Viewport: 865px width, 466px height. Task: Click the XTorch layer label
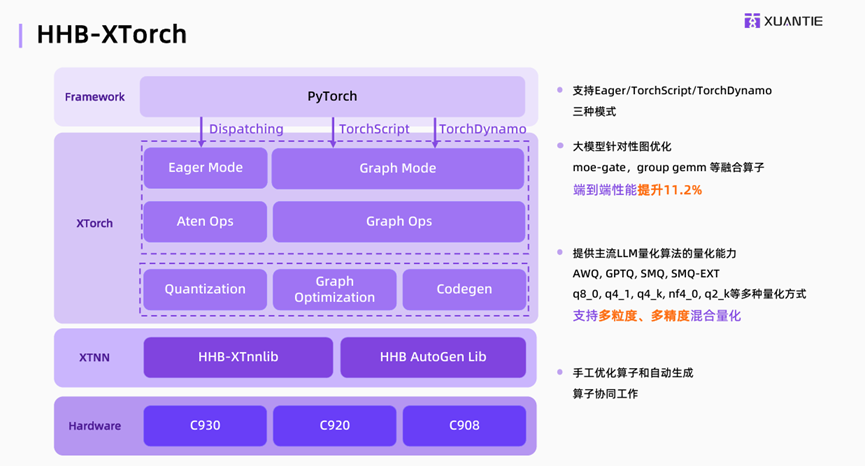(94, 223)
